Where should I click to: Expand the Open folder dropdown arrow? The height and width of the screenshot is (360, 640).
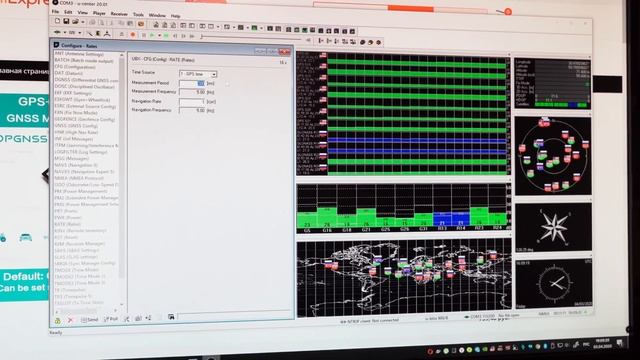pyautogui.click(x=82, y=22)
